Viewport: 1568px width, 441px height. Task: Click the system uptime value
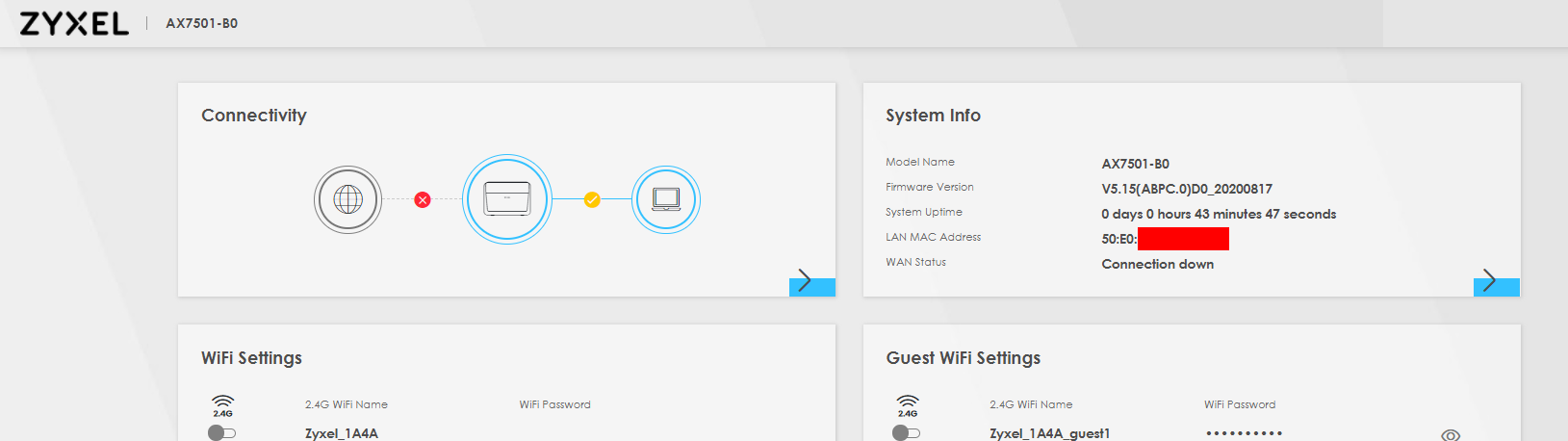1219,214
